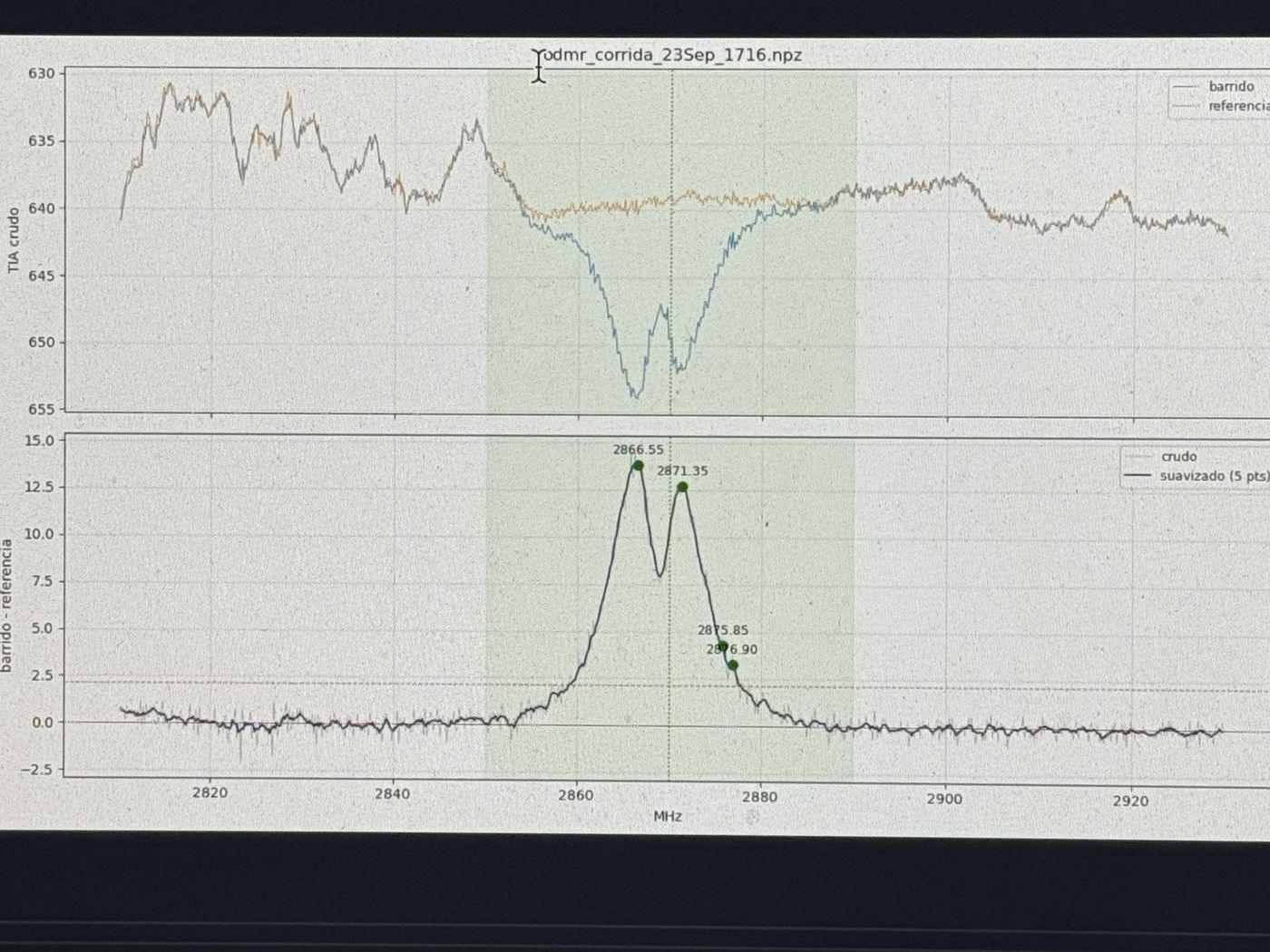Click the x-axis tick label 2880
This screenshot has width=1270, height=952.
[760, 797]
